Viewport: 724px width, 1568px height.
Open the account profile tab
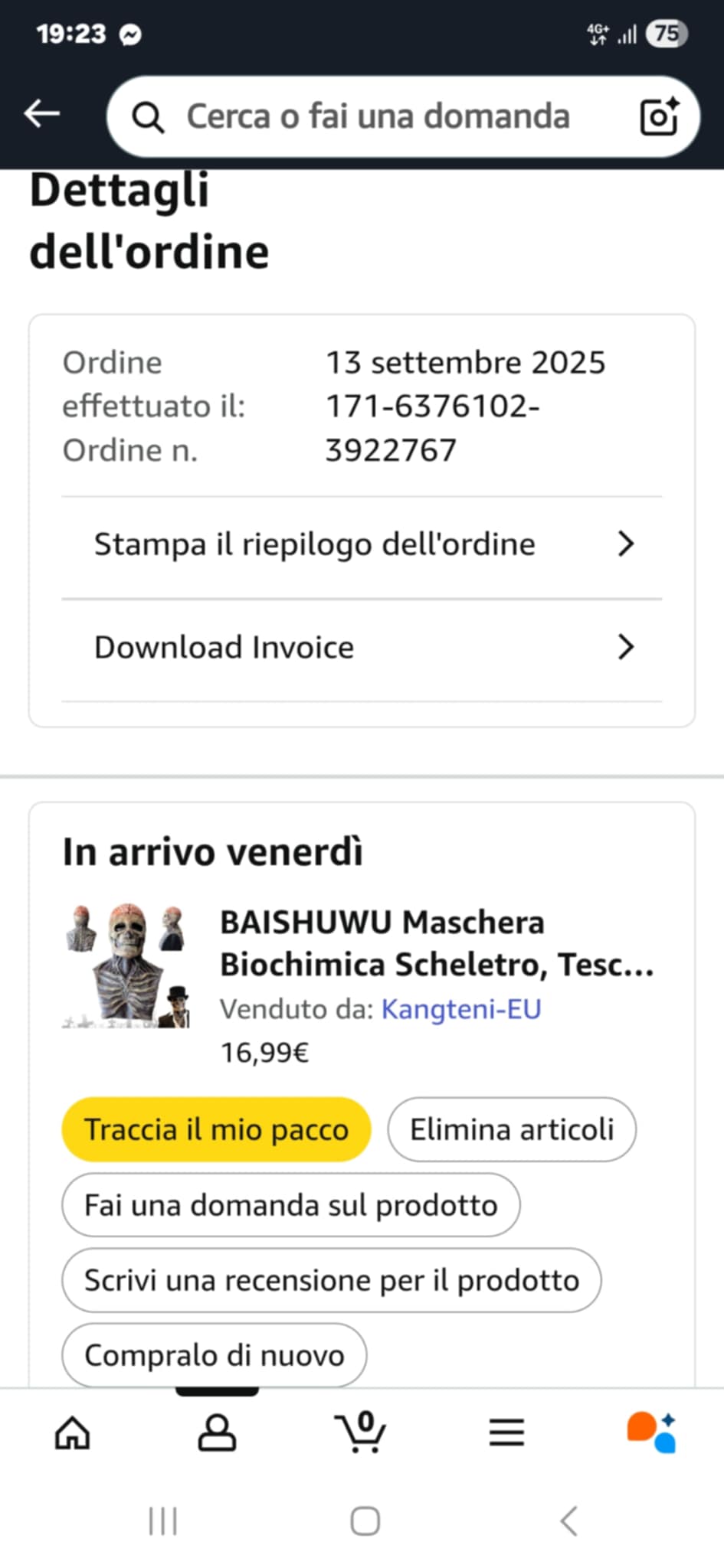(217, 1432)
